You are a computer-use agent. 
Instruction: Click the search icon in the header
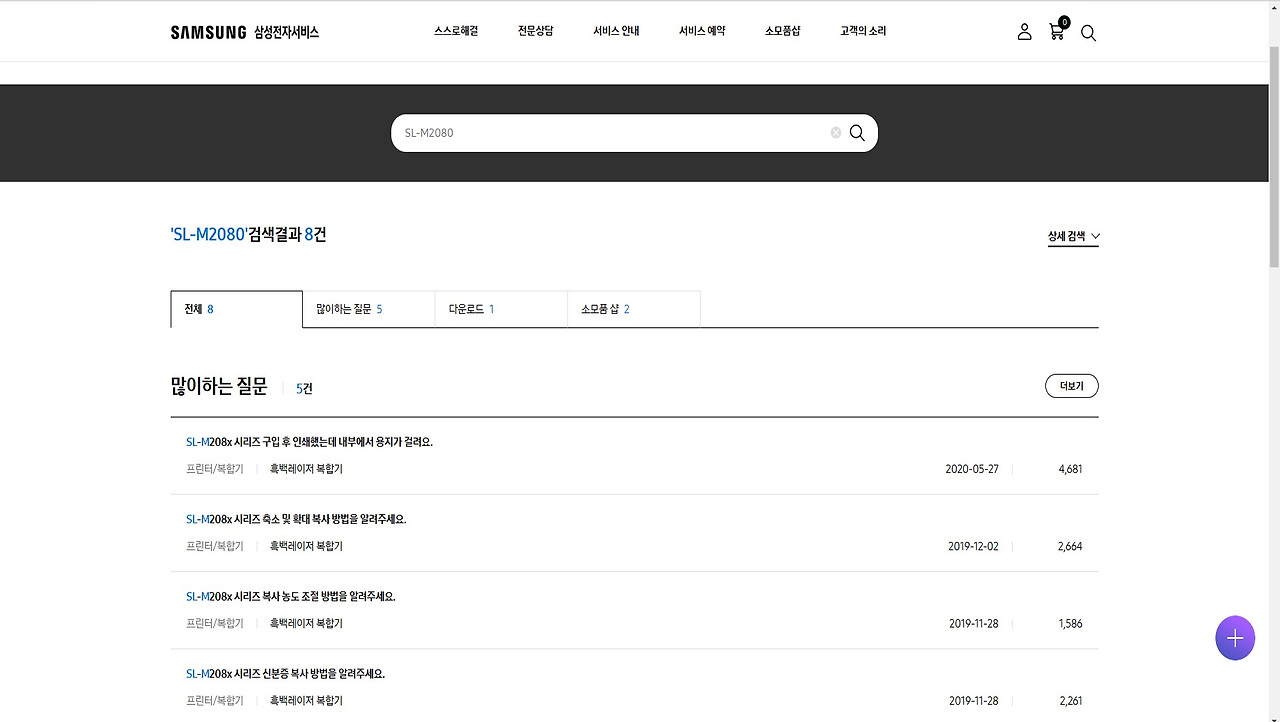(x=1088, y=33)
